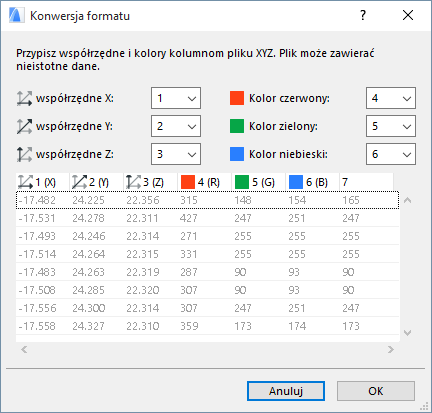
Task: Click the 4 (R) column header
Action: (x=205, y=182)
